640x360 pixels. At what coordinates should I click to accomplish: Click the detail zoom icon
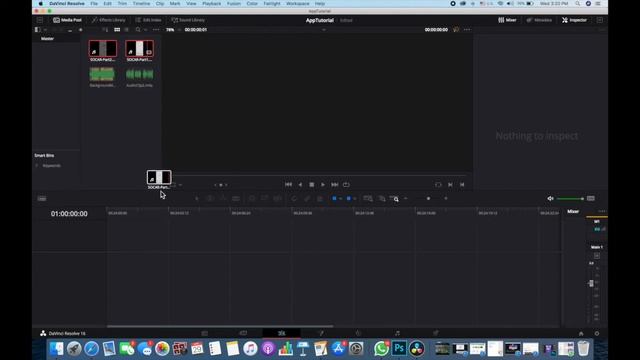pos(382,199)
